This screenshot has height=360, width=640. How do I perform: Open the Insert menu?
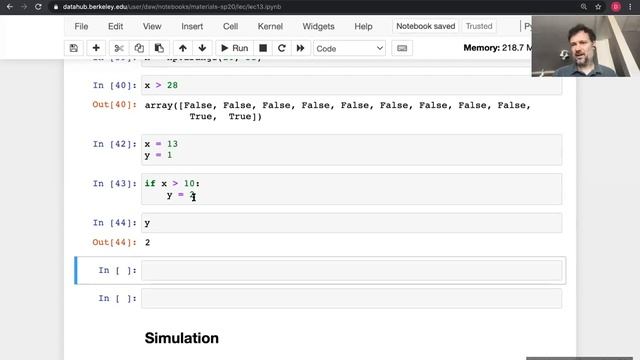192,26
